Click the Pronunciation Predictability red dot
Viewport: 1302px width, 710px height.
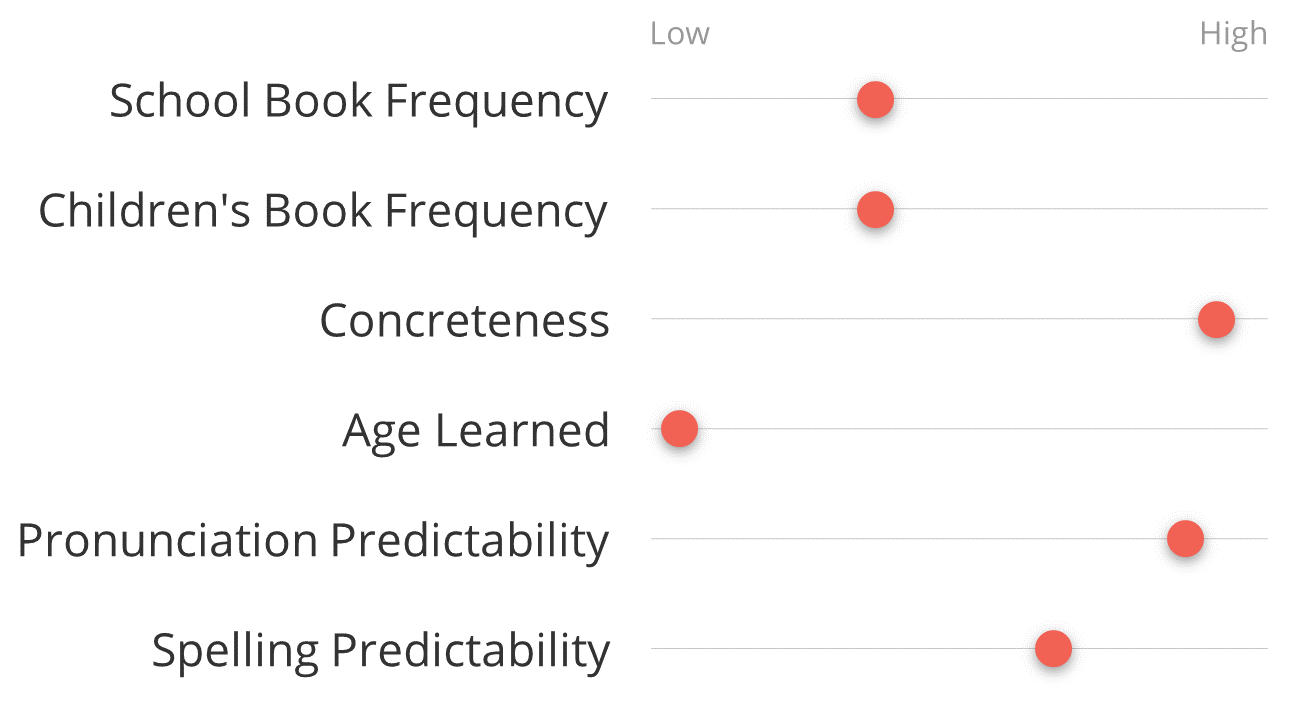1185,539
